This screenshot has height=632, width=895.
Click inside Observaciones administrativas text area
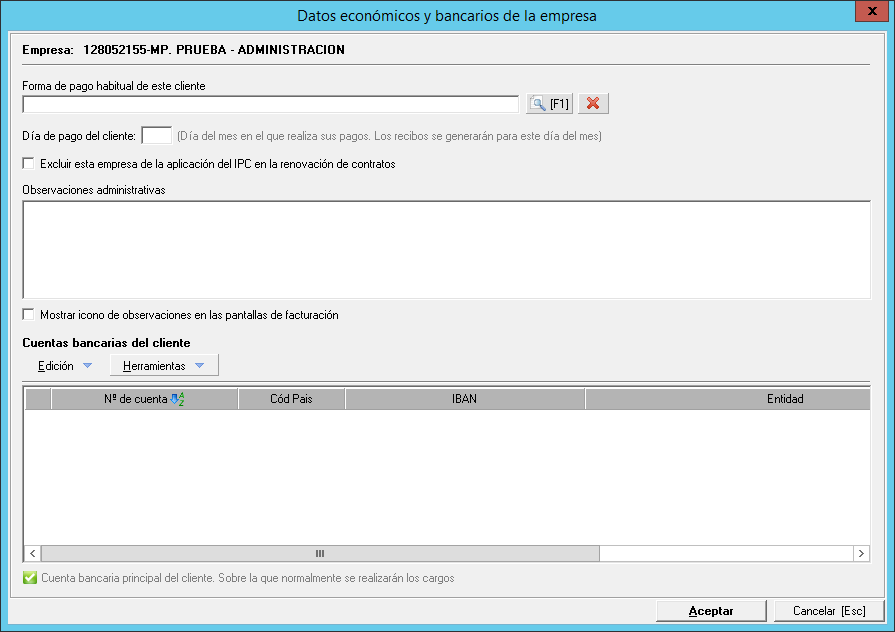[x=446, y=249]
